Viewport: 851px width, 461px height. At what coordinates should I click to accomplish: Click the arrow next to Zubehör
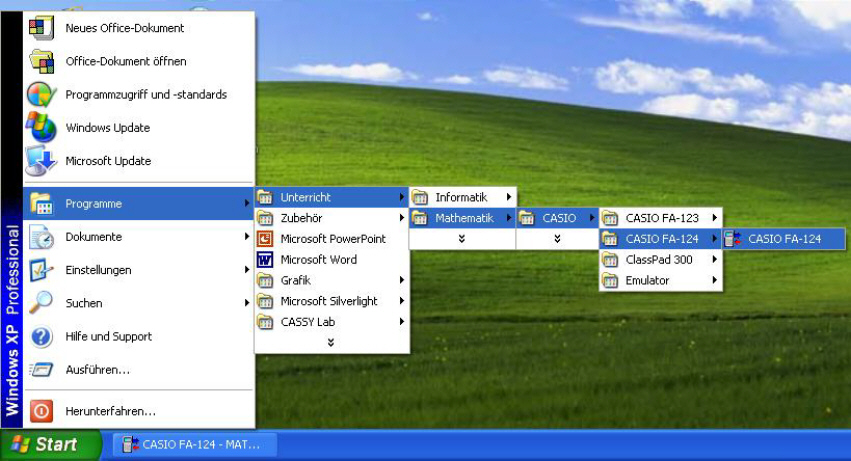coord(402,218)
